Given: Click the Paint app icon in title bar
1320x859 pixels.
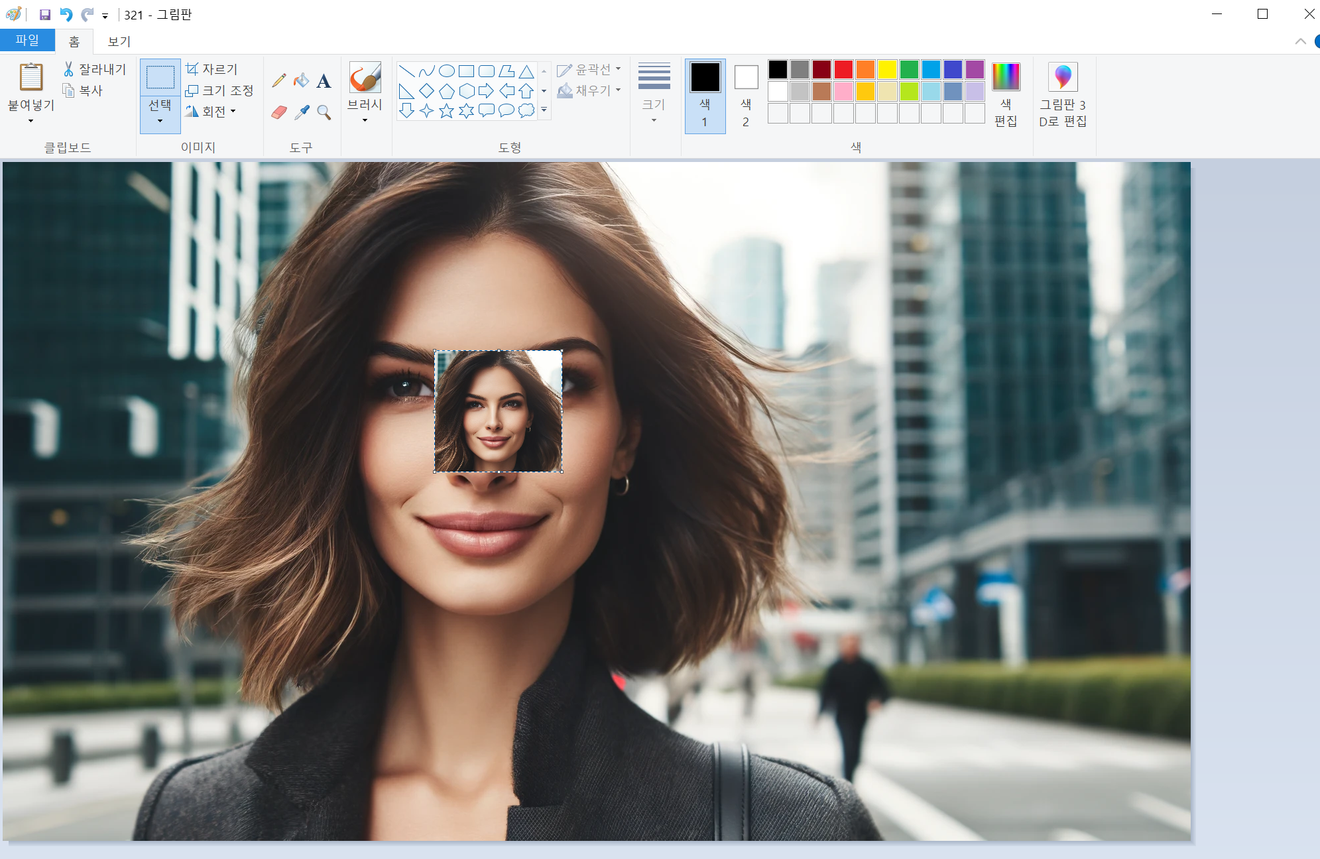Looking at the screenshot, I should (14, 14).
